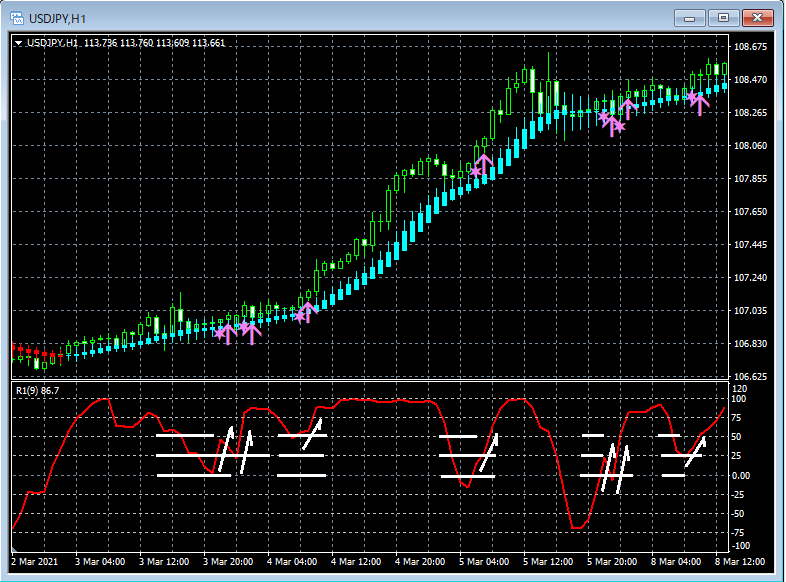Click the 4 Mar 12:00 time axis label
This screenshot has height=582, width=786.
(356, 561)
